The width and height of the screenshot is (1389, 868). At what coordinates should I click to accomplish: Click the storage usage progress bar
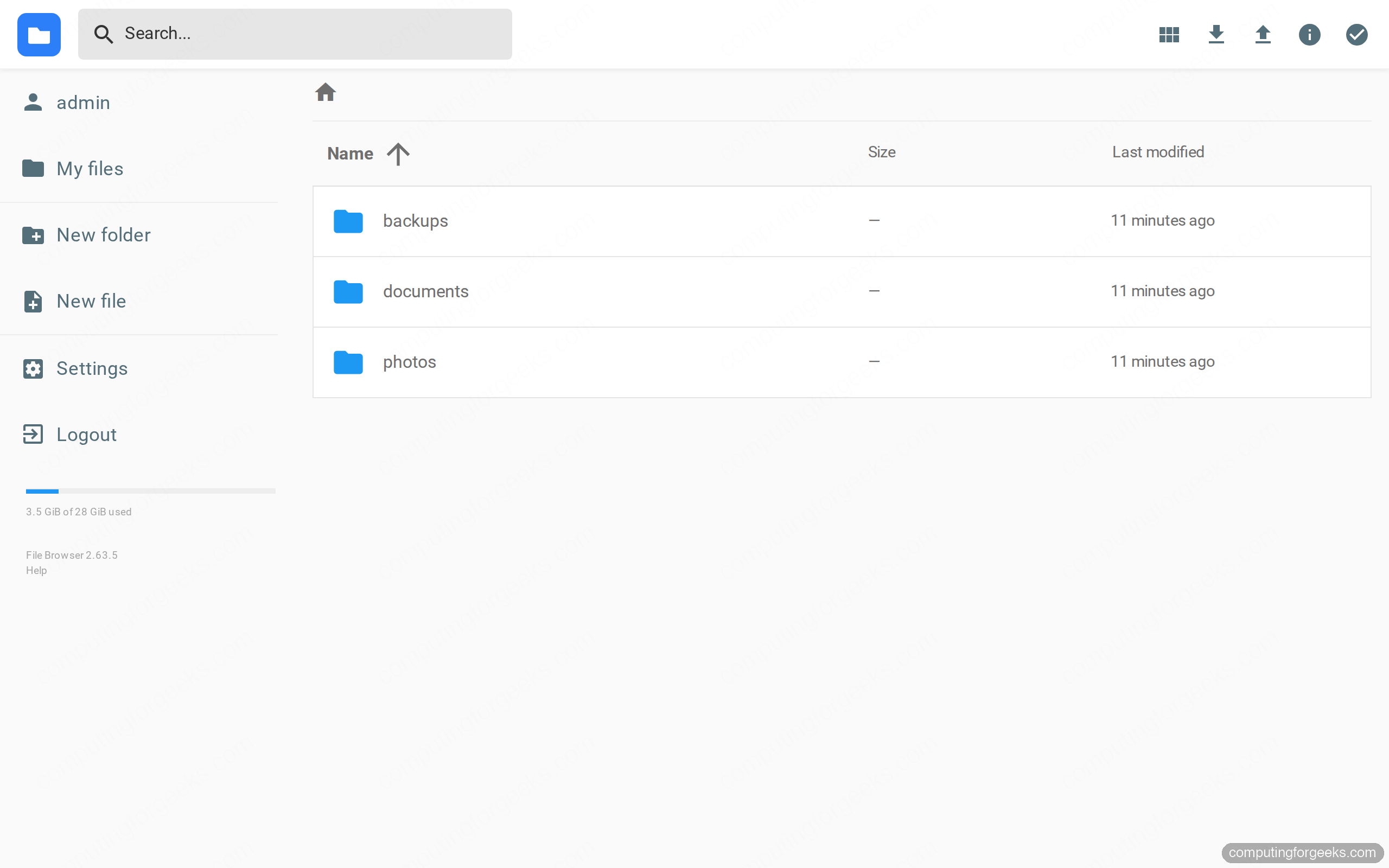point(150,491)
